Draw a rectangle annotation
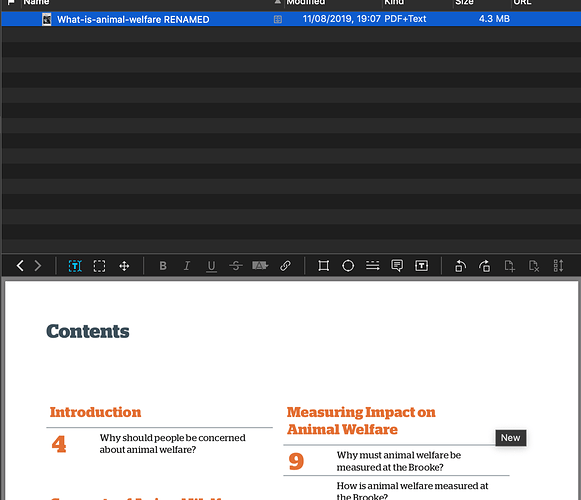 tap(323, 266)
